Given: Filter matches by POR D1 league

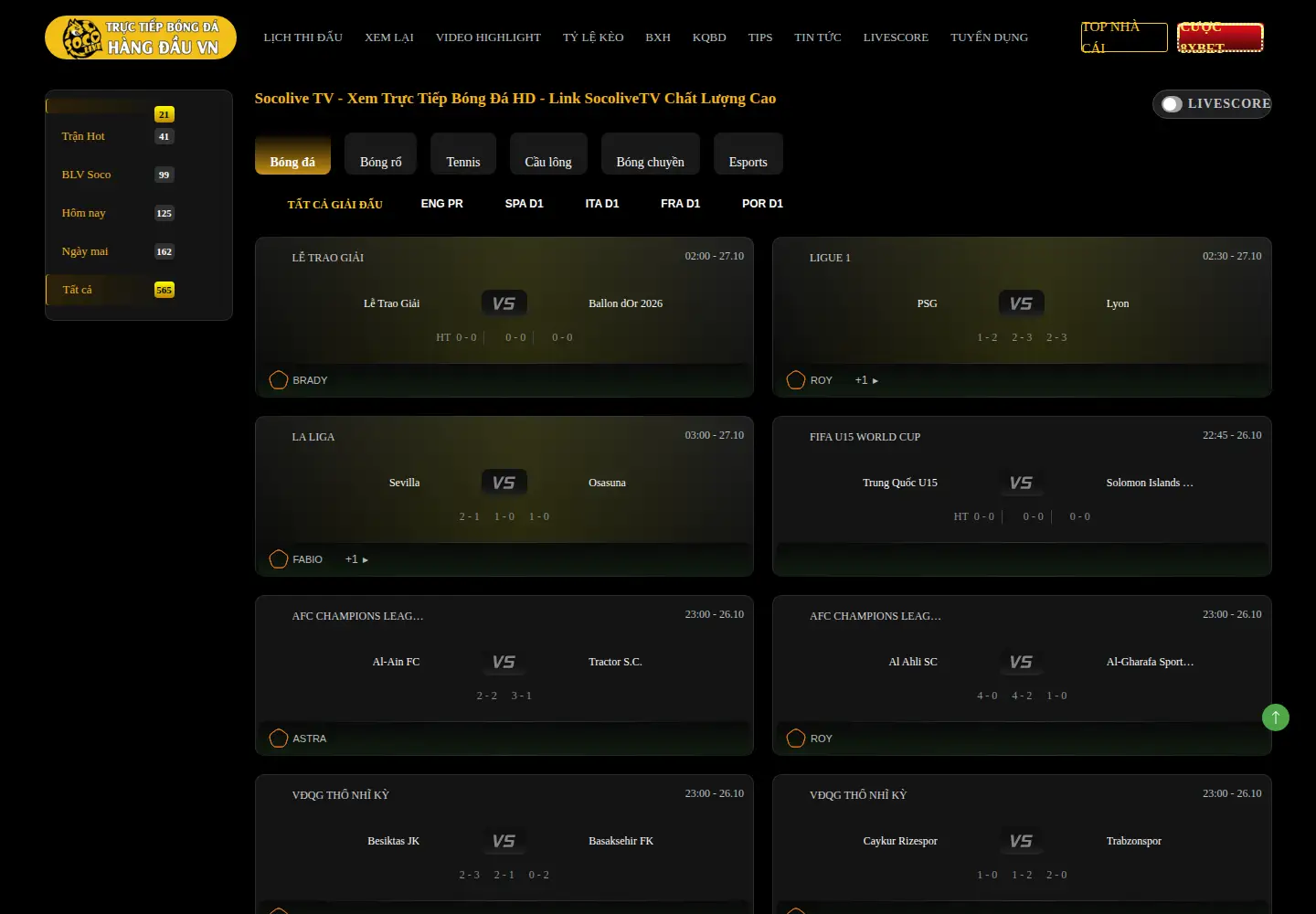Looking at the screenshot, I should point(763,204).
